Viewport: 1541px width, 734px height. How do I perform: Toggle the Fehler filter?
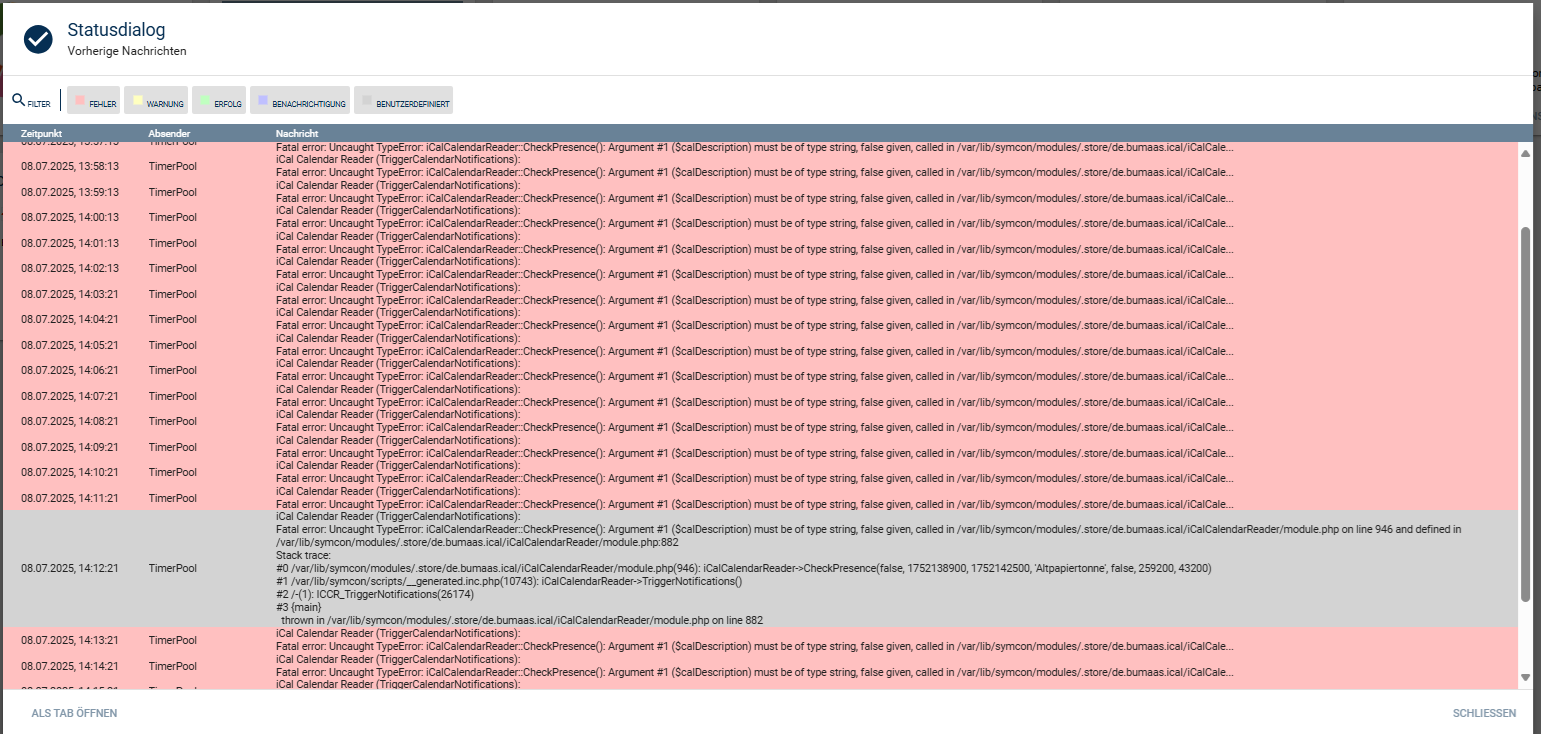click(96, 101)
